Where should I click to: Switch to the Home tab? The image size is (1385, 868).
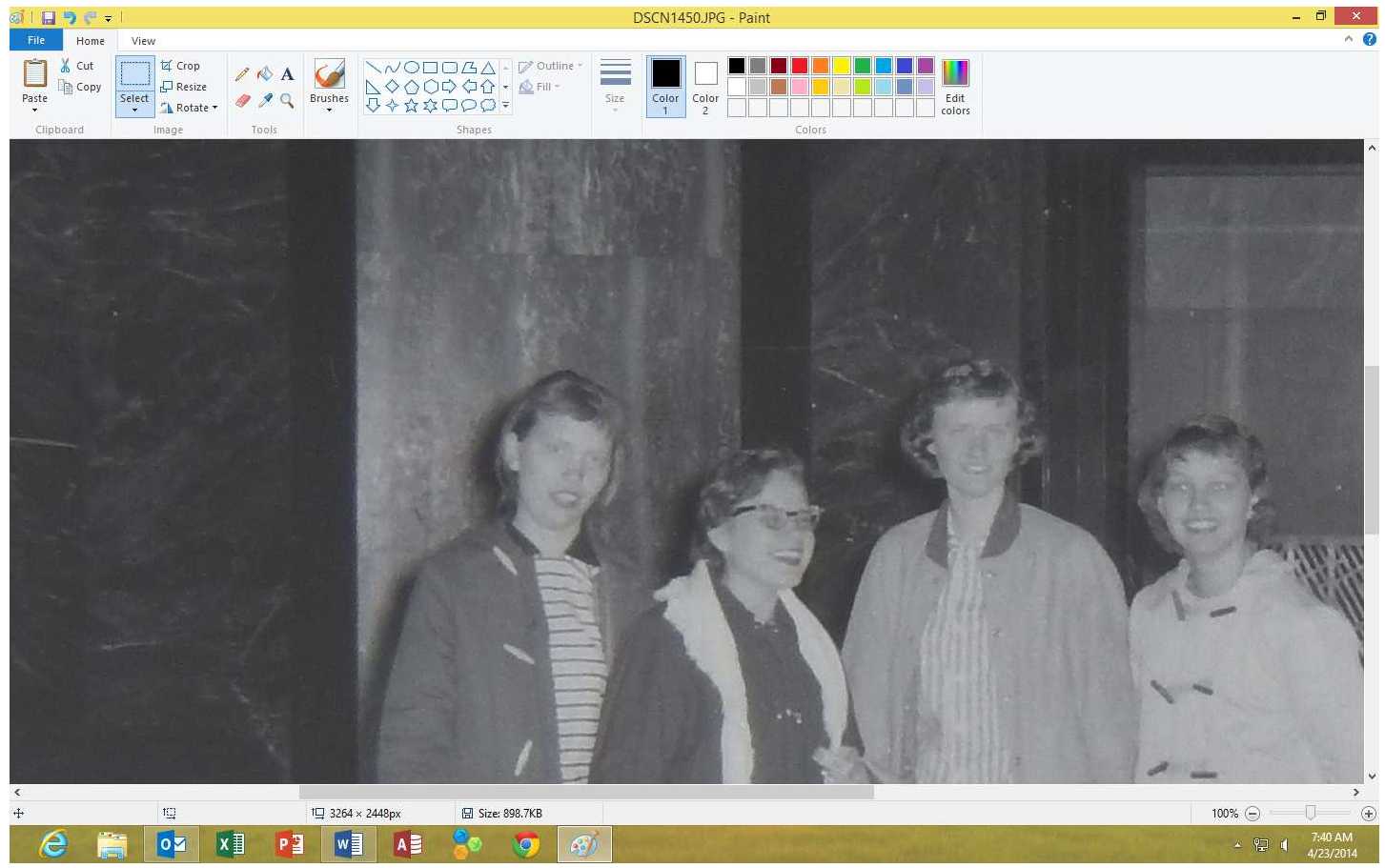pyautogui.click(x=91, y=41)
